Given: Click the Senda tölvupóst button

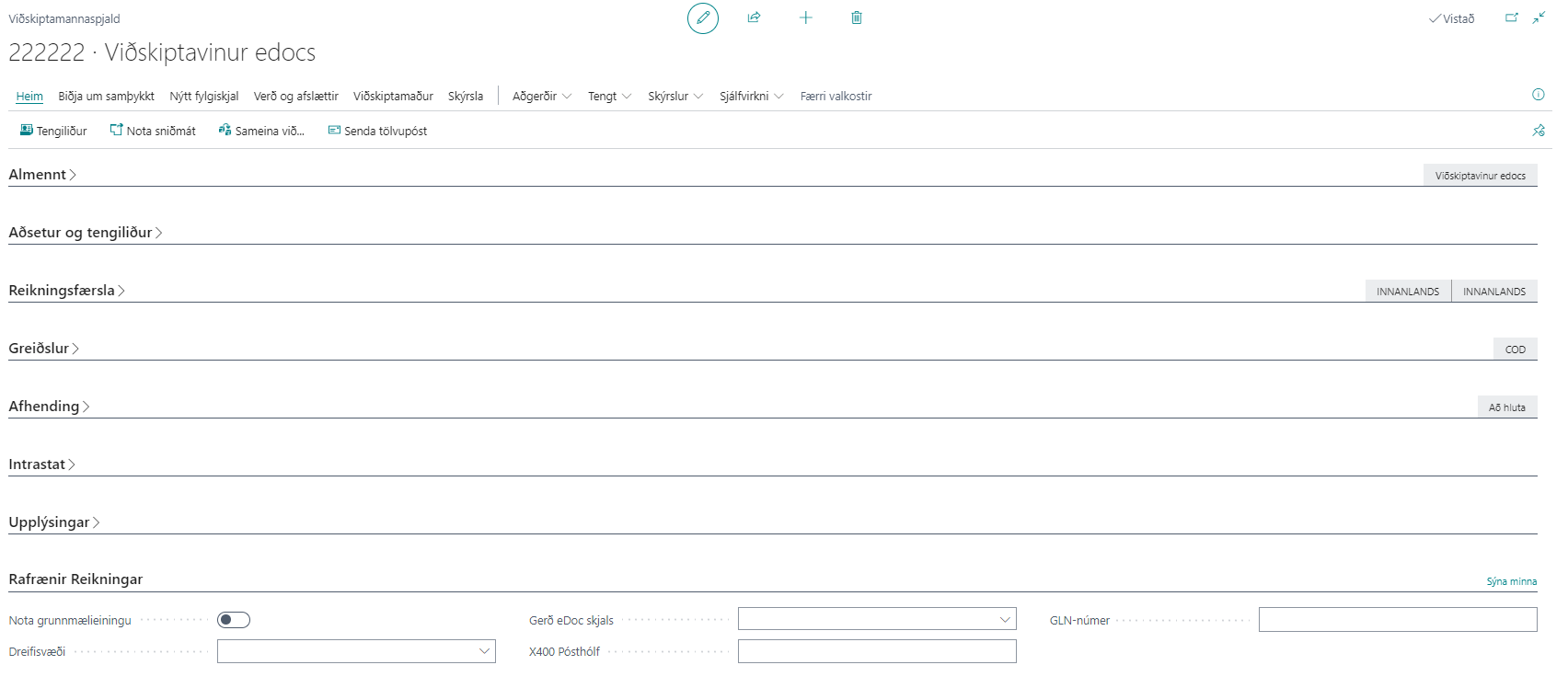Looking at the screenshot, I should (x=377, y=132).
